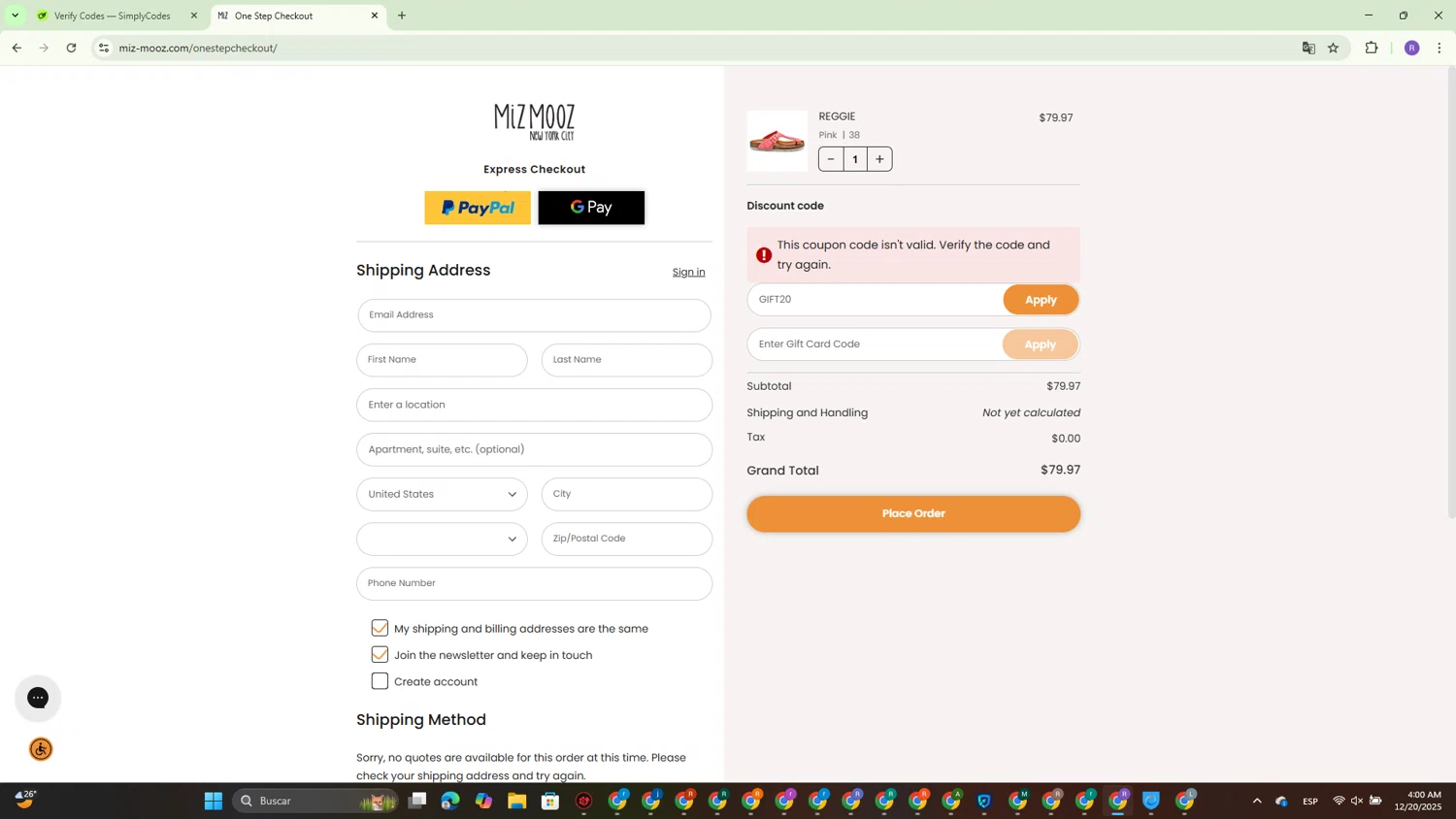Focus the Phone Number field
Viewport: 1456px width, 819px height.
coord(535,583)
